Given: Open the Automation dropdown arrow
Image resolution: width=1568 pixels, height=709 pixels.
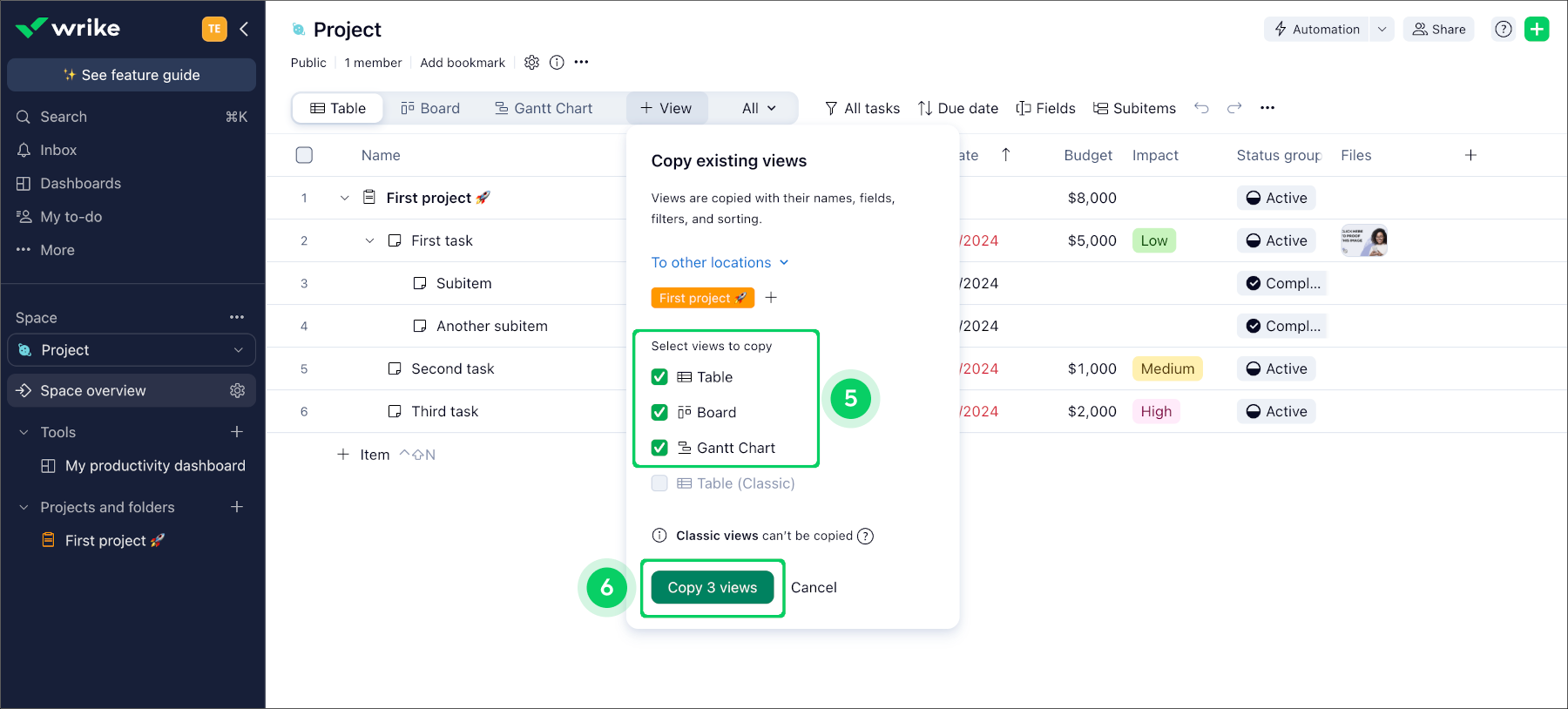Looking at the screenshot, I should click(1382, 29).
